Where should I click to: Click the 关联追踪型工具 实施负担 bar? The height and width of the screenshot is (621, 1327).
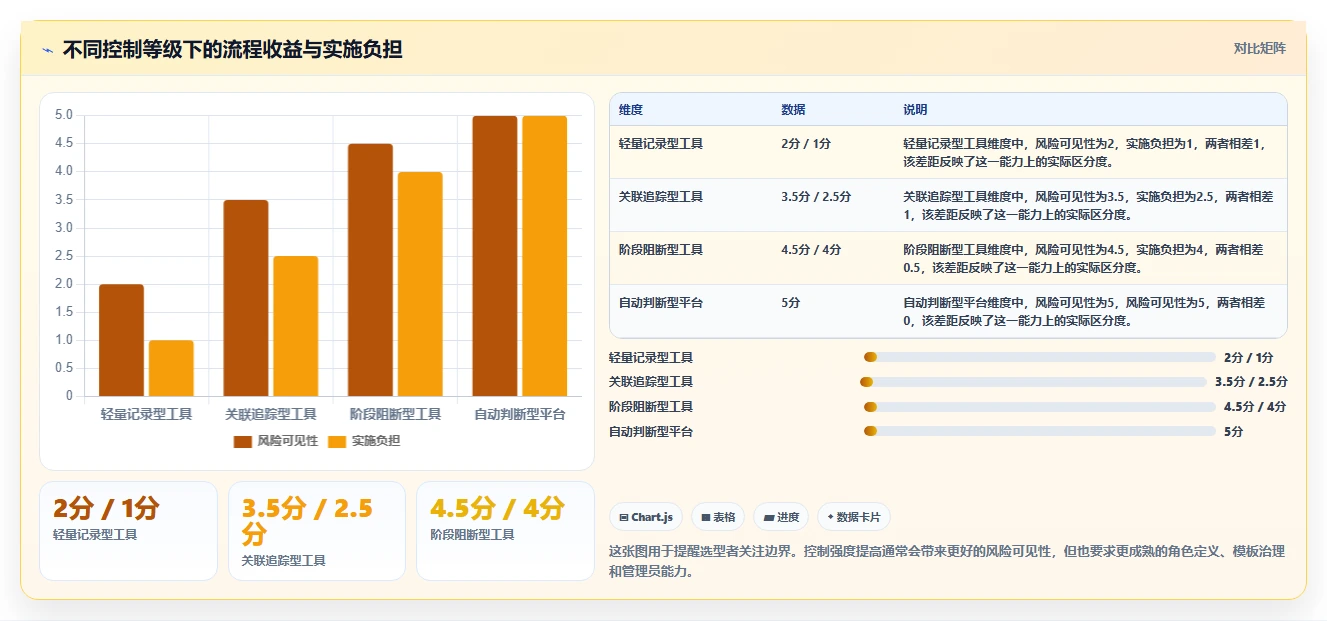(x=296, y=326)
